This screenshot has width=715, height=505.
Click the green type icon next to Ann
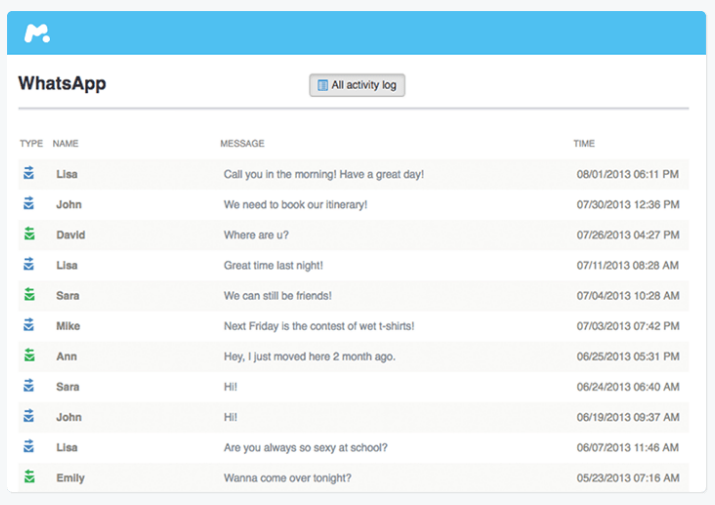29,356
